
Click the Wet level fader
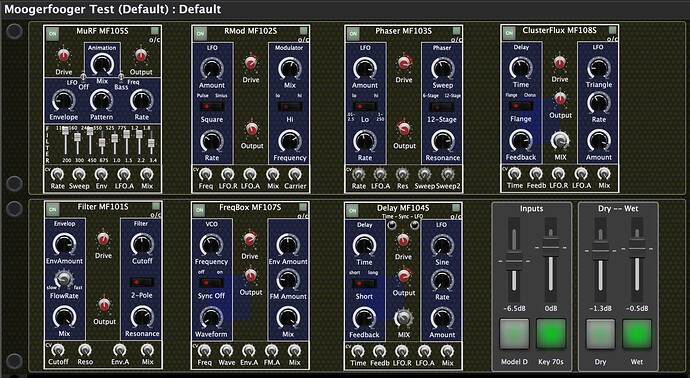click(x=636, y=249)
